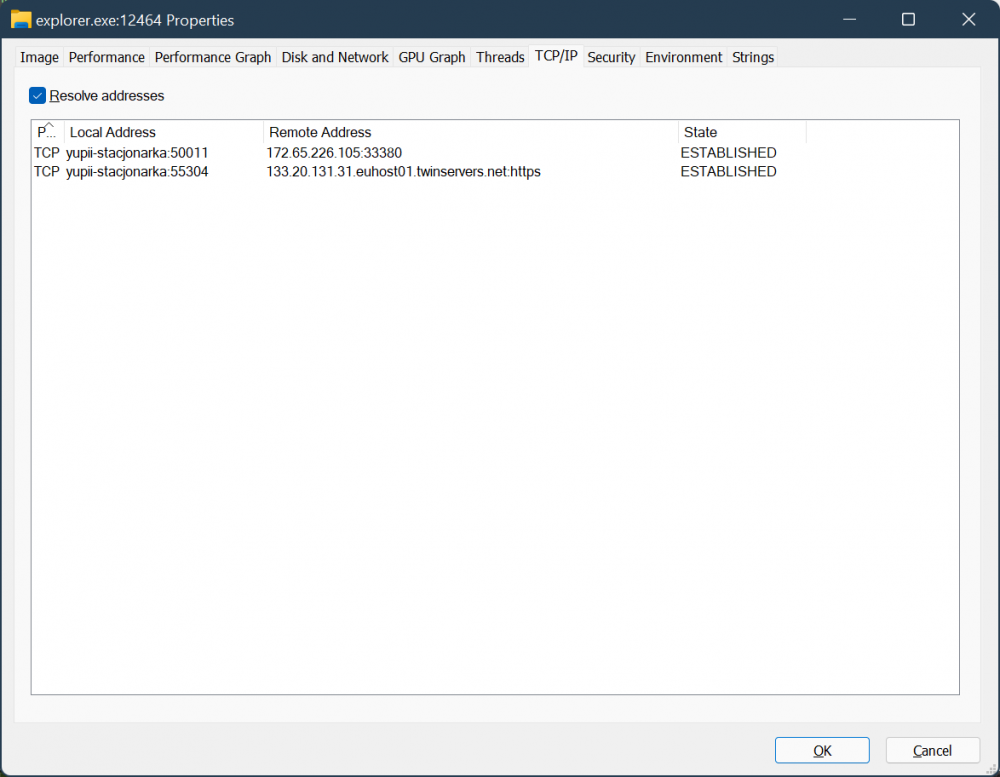Click the Cancel button

pos(932,750)
